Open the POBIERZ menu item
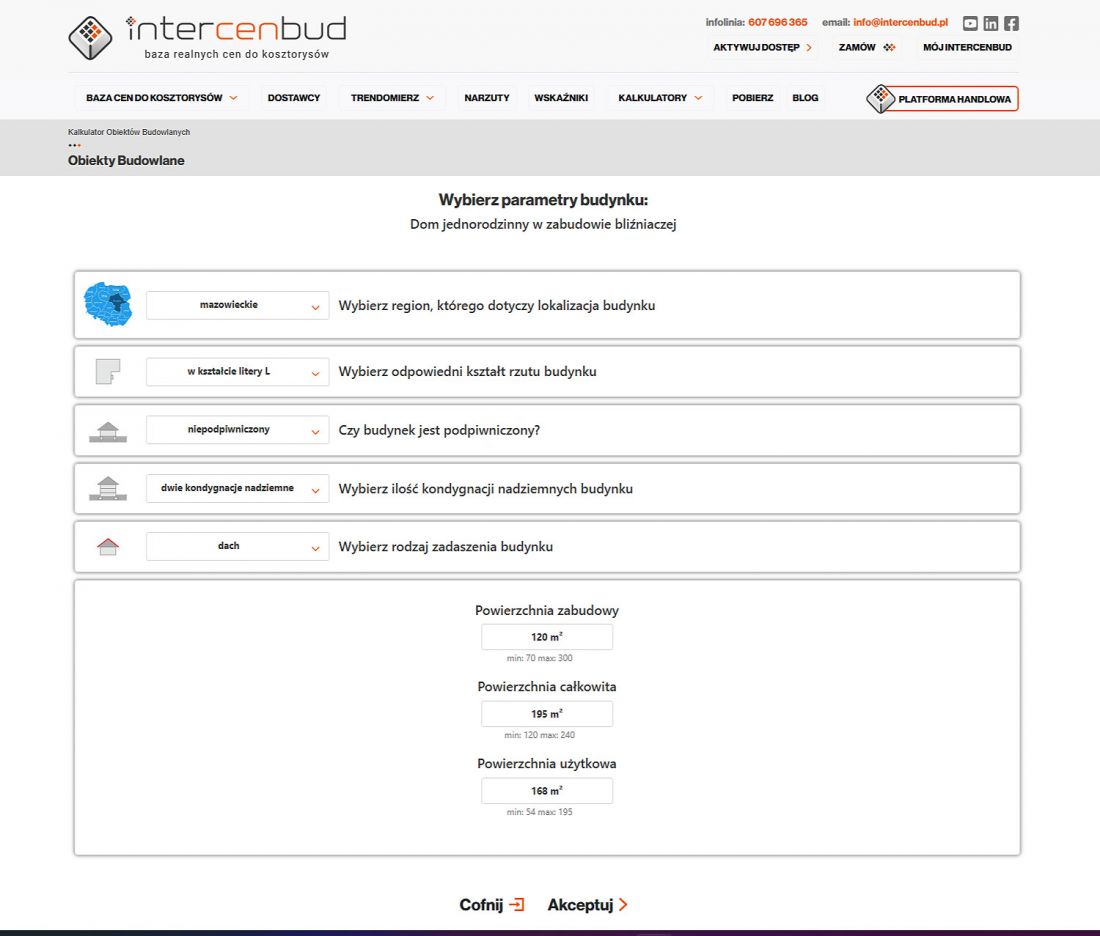Screen dimensions: 1100x936 753,98
